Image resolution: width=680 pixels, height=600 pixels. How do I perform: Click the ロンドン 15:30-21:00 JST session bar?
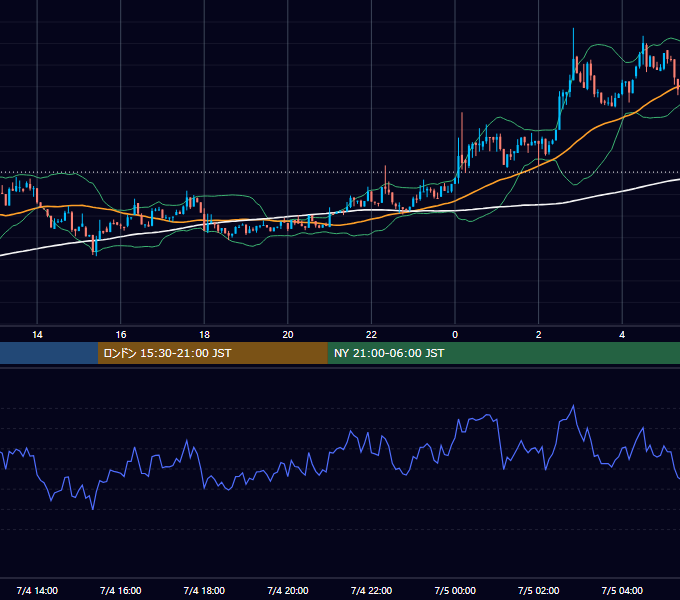point(212,353)
